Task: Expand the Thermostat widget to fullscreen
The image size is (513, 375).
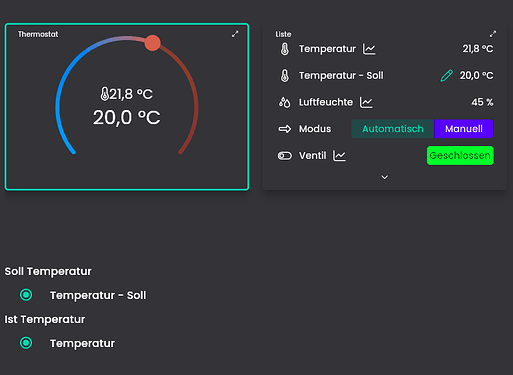Action: 235,34
